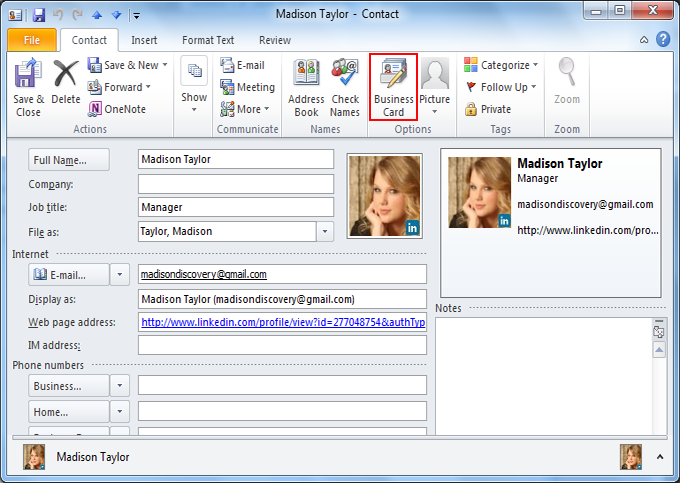Click the Save & Close ribbon button

(28, 88)
